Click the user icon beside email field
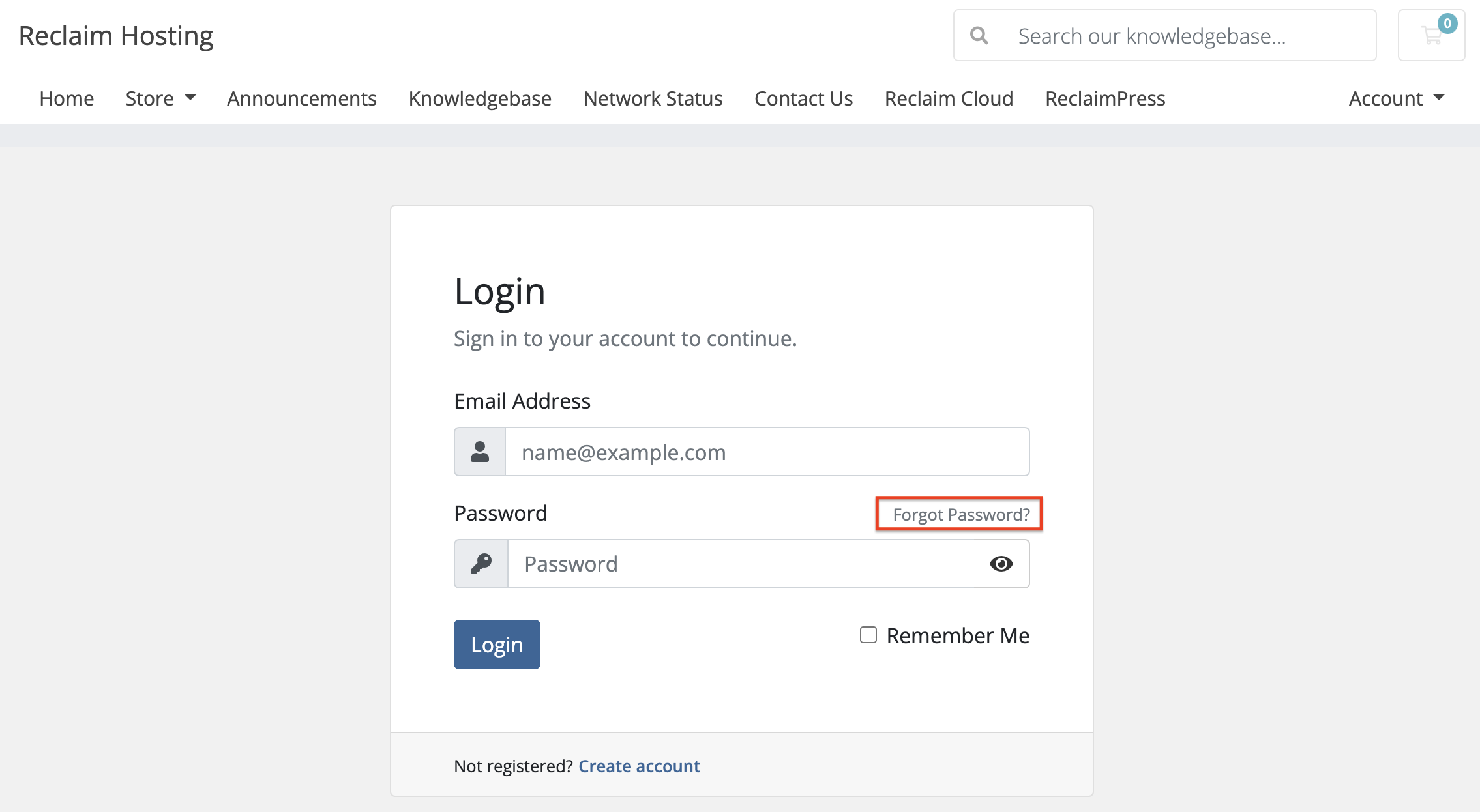Viewport: 1480px width, 812px height. click(x=480, y=452)
